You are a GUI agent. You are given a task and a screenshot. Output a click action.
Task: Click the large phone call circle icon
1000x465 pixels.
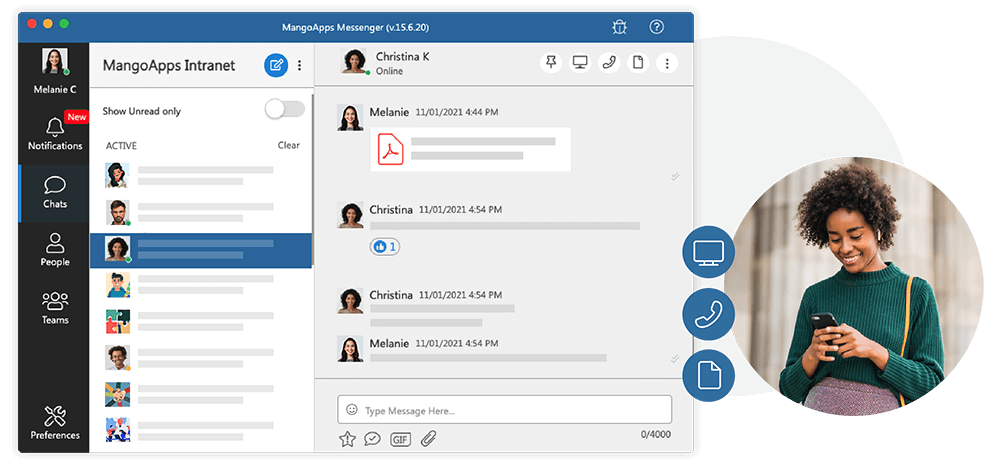coord(709,314)
